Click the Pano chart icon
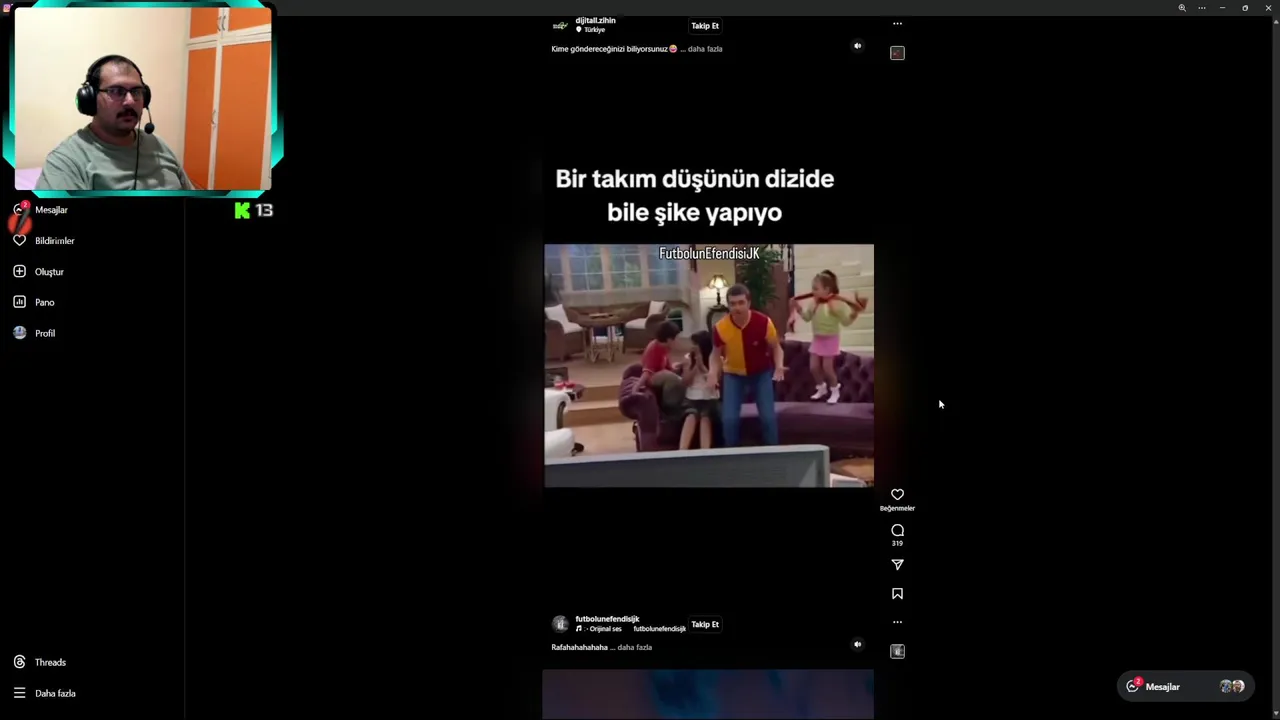 19,302
